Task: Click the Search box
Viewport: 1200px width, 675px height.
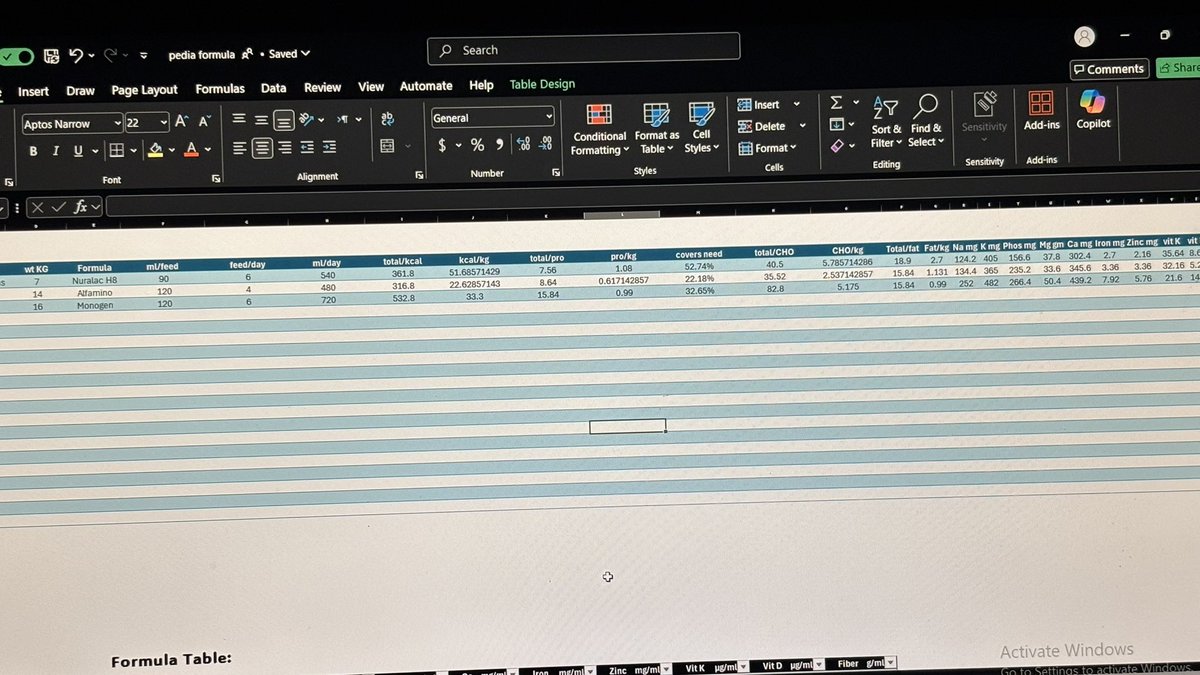Action: point(584,48)
